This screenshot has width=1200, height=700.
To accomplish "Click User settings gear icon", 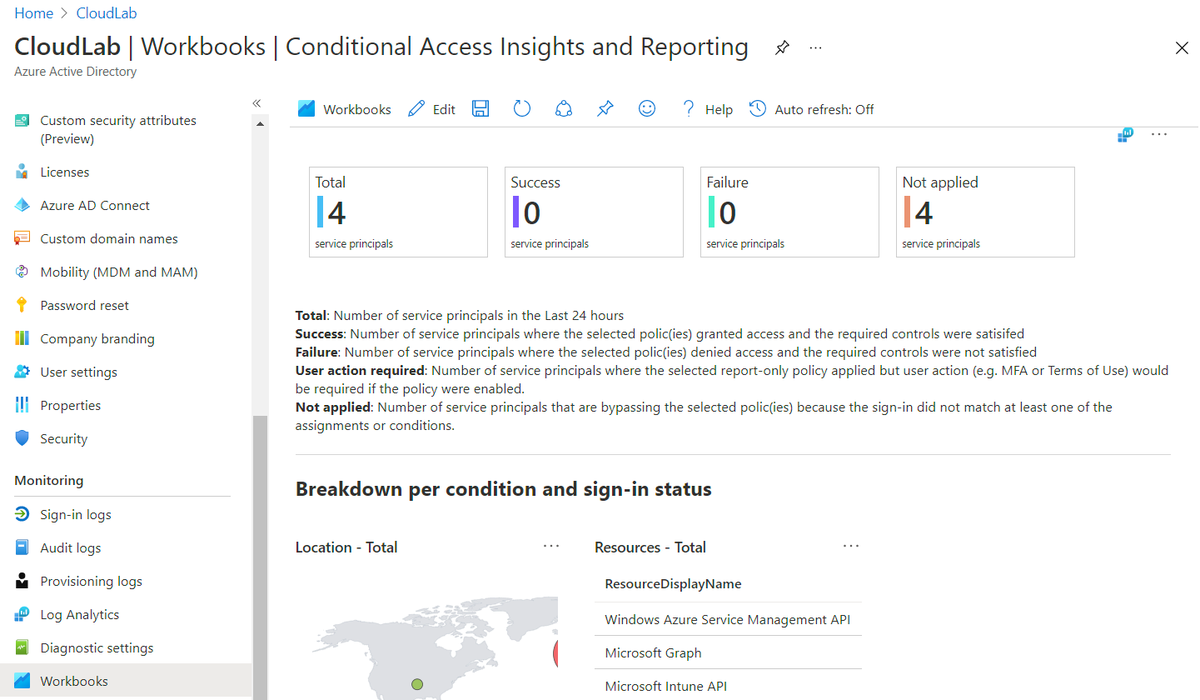I will coord(22,372).
